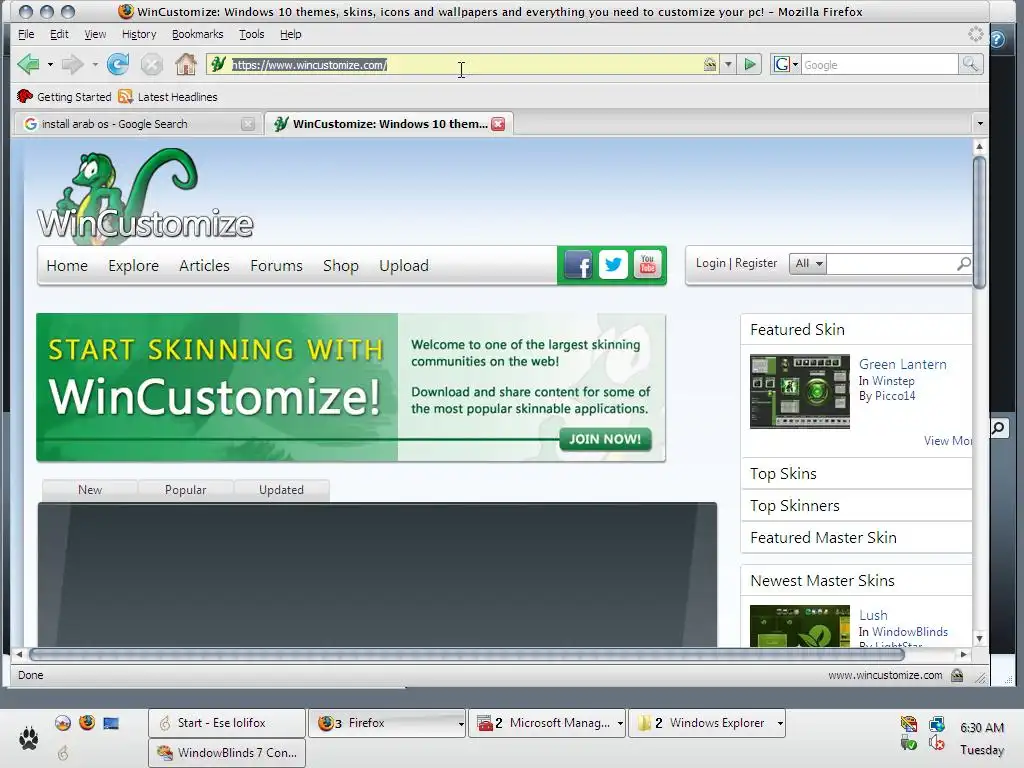Screen dimensions: 1024x768
Task: Click the Firefox Google search input field
Action: (x=879, y=65)
